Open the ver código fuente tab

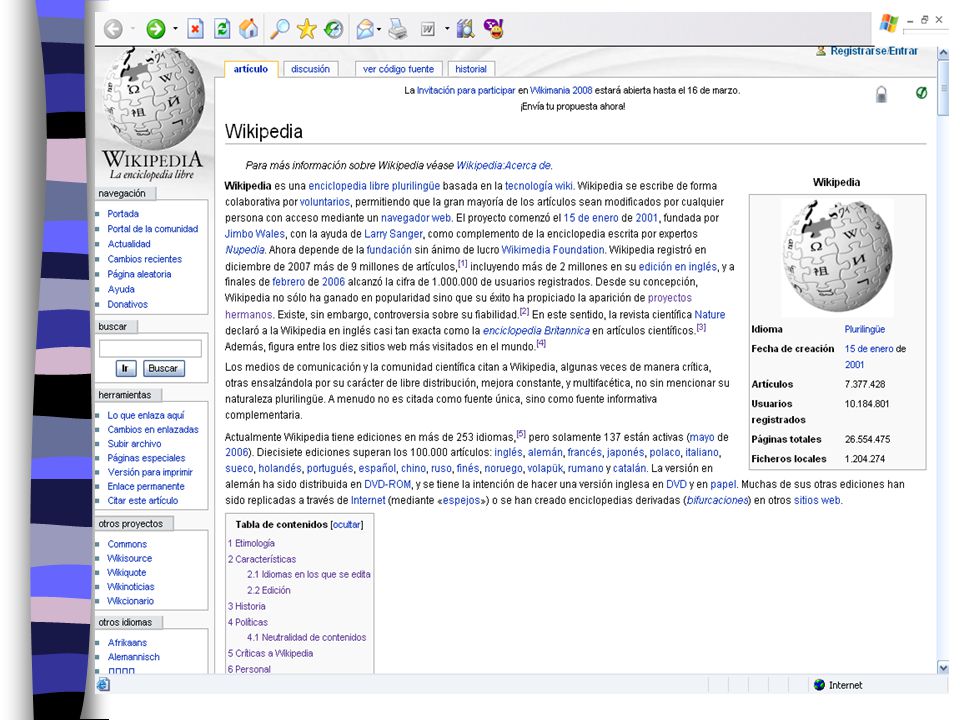click(399, 69)
